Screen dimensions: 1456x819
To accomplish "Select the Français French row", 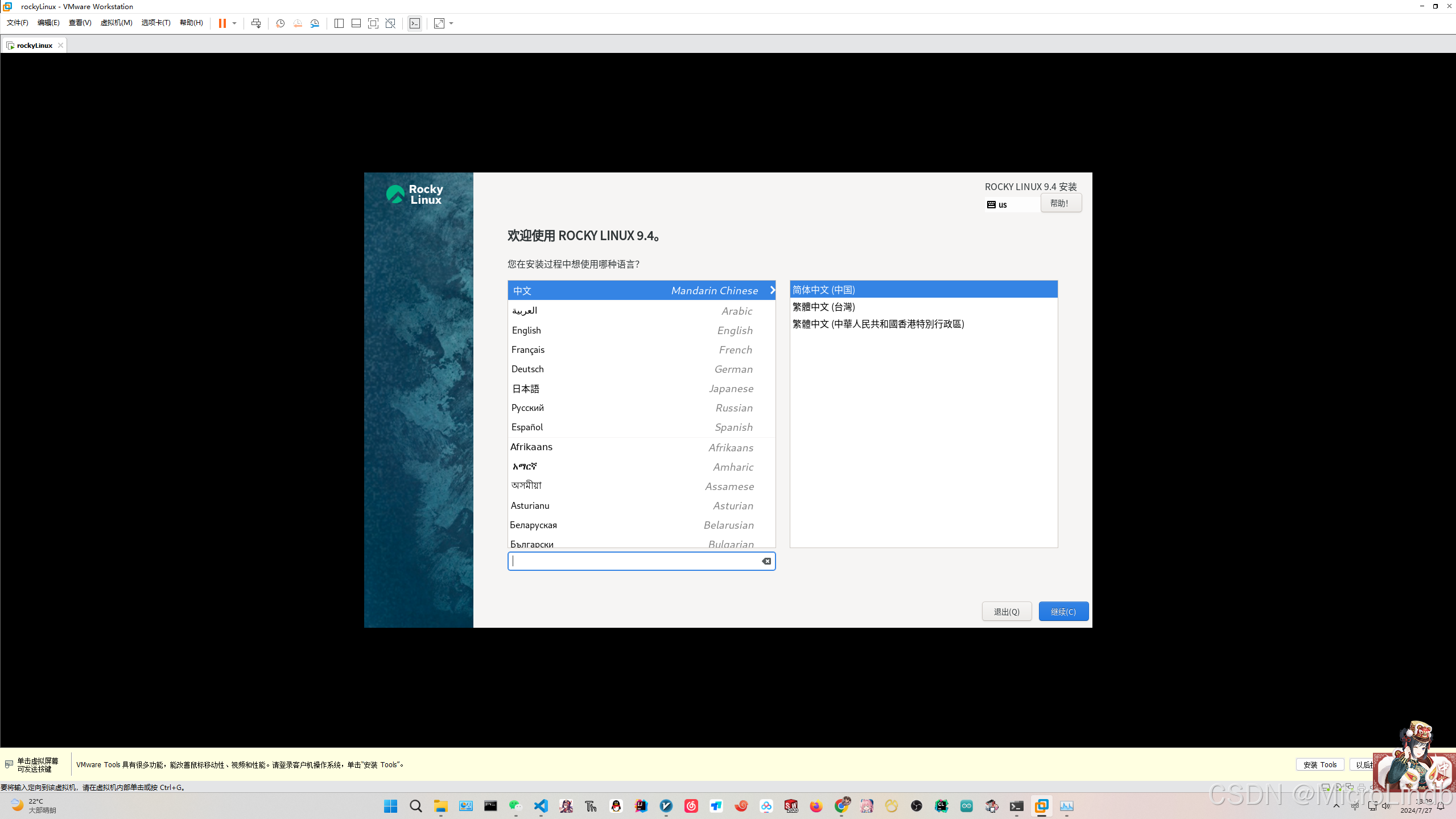I will click(641, 349).
